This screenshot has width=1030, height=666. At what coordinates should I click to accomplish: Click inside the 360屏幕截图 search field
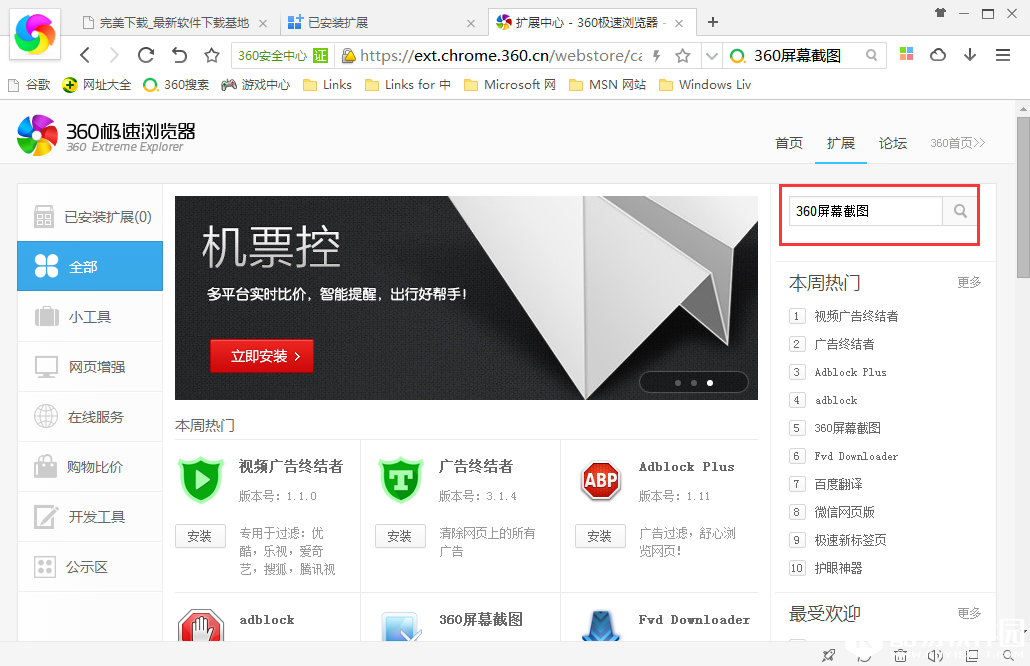point(865,212)
